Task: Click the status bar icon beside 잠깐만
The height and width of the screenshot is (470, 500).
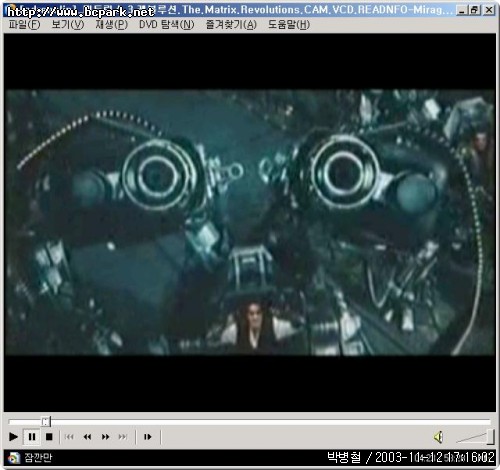Action: pyautogui.click(x=14, y=458)
